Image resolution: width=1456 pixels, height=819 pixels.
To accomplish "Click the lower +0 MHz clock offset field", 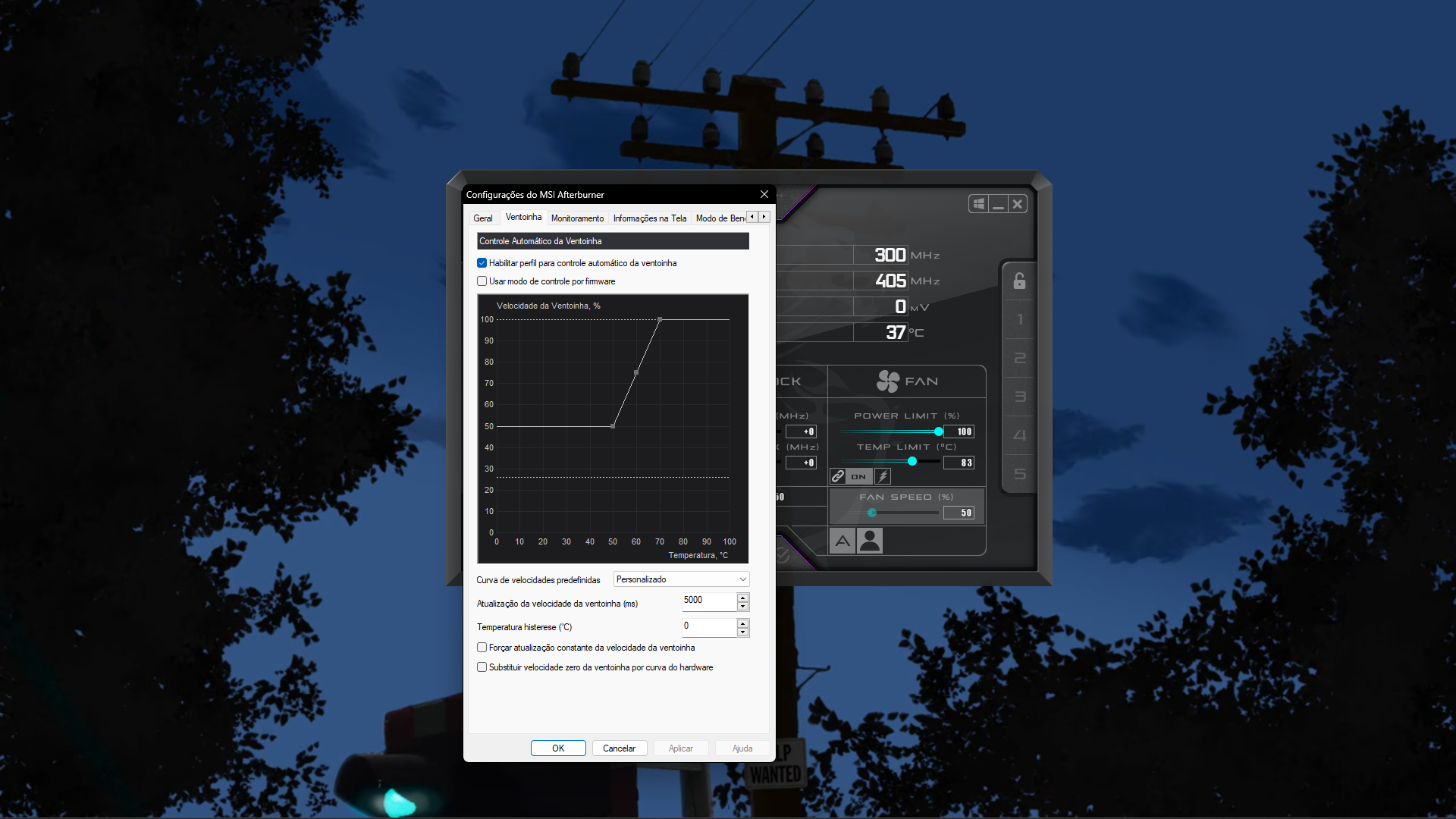I will click(x=801, y=463).
